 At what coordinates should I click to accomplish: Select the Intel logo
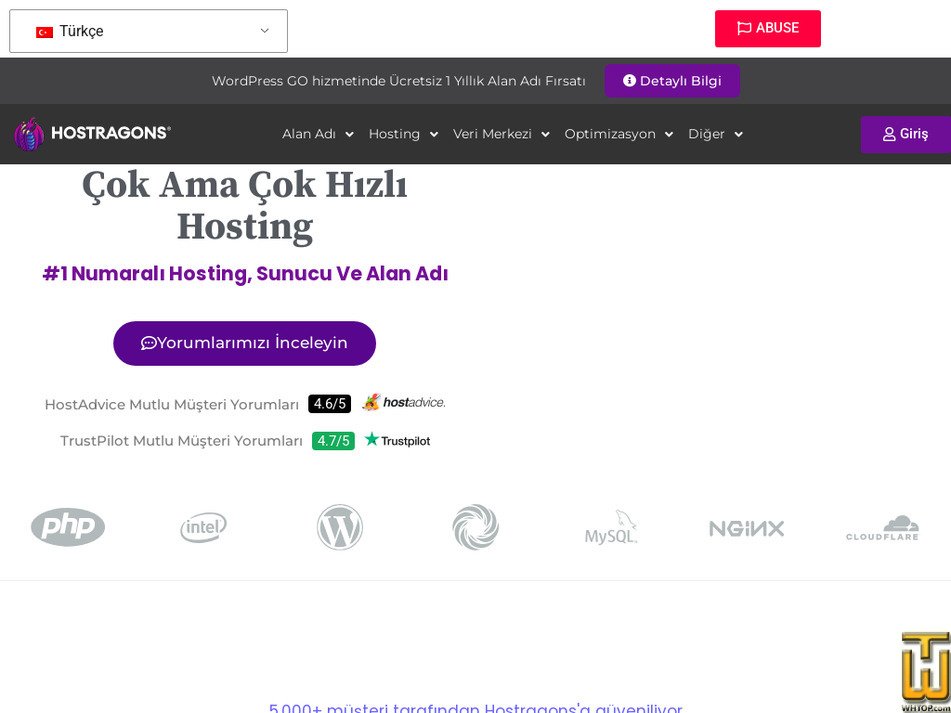tap(203, 527)
